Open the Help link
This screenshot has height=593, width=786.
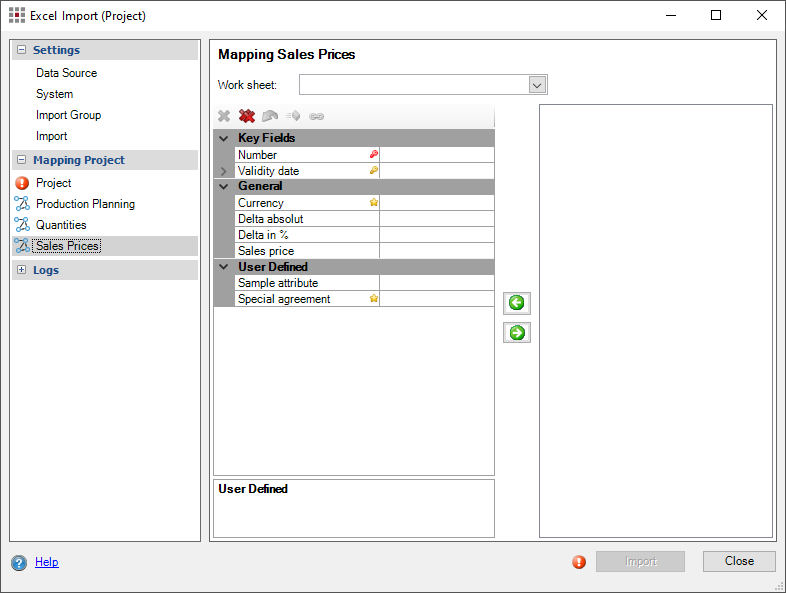47,562
